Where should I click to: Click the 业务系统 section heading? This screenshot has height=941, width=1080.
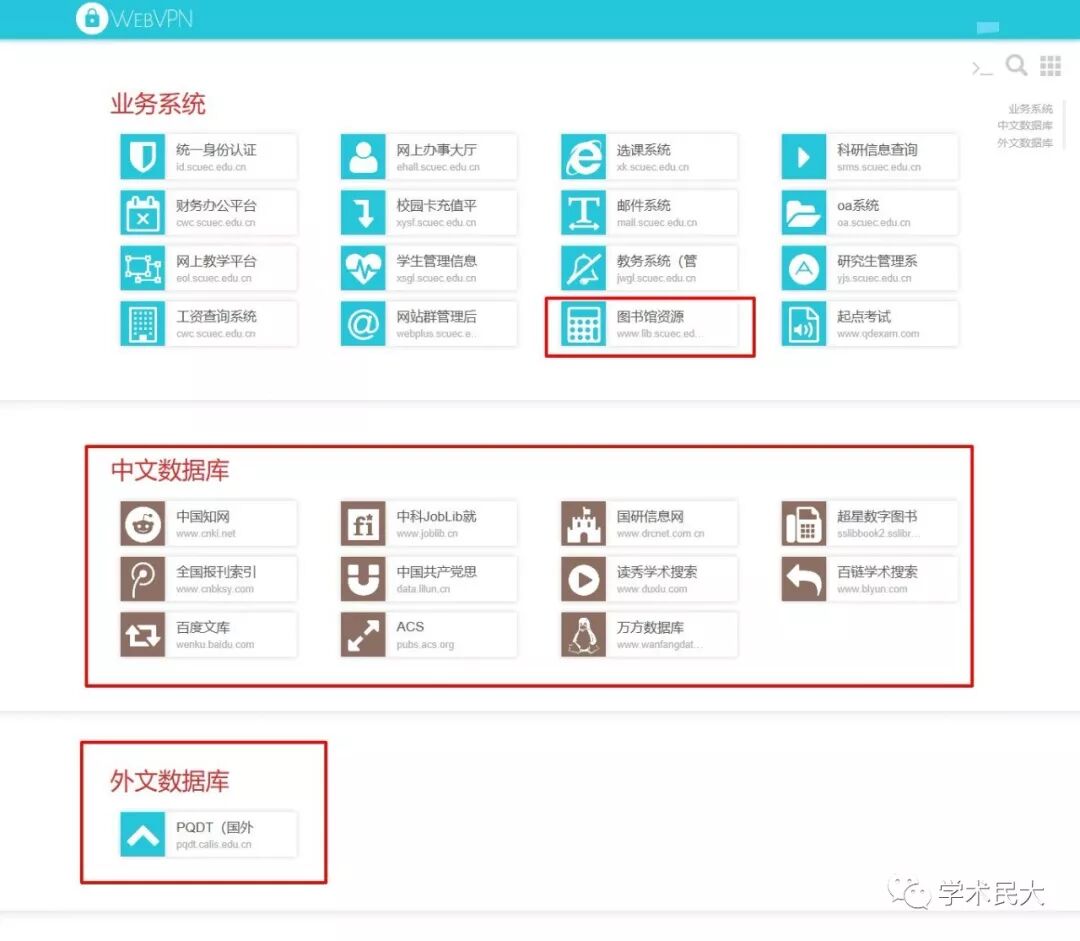coord(158,104)
